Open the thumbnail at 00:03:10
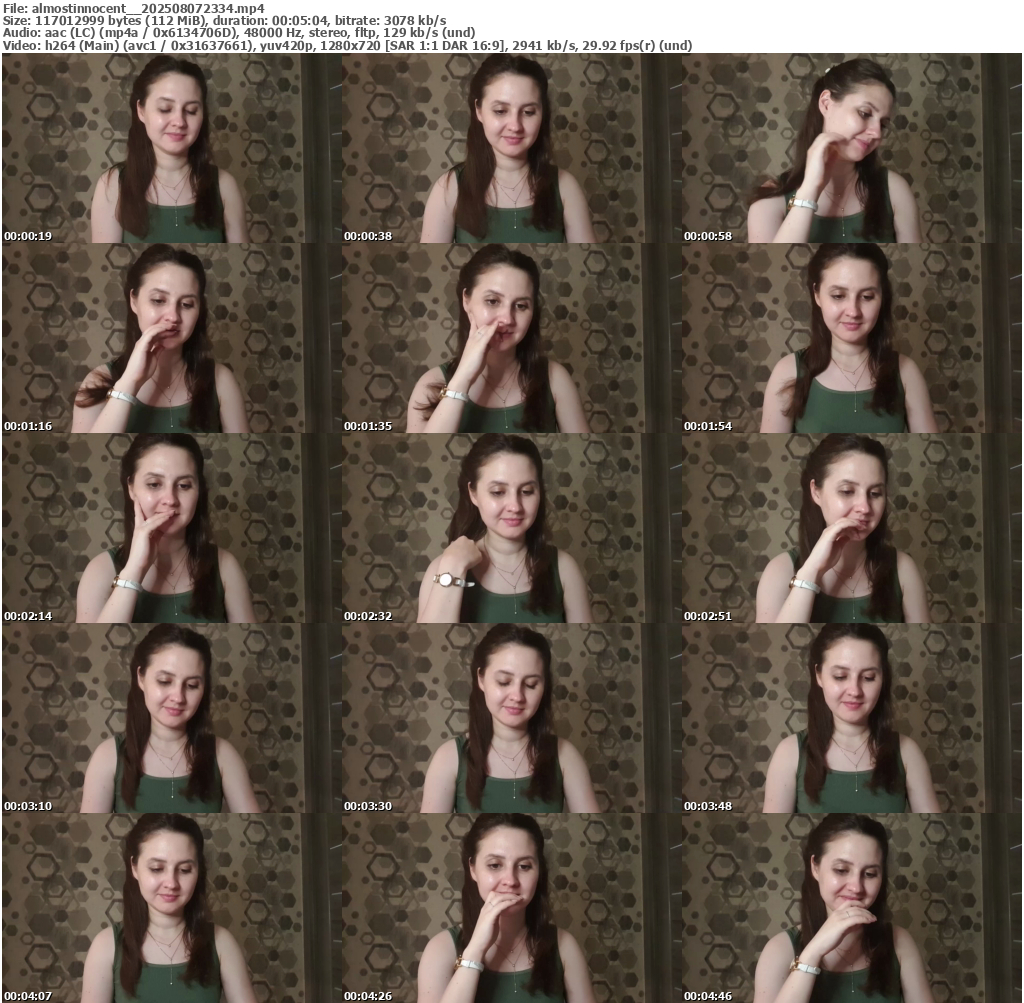 tap(171, 718)
